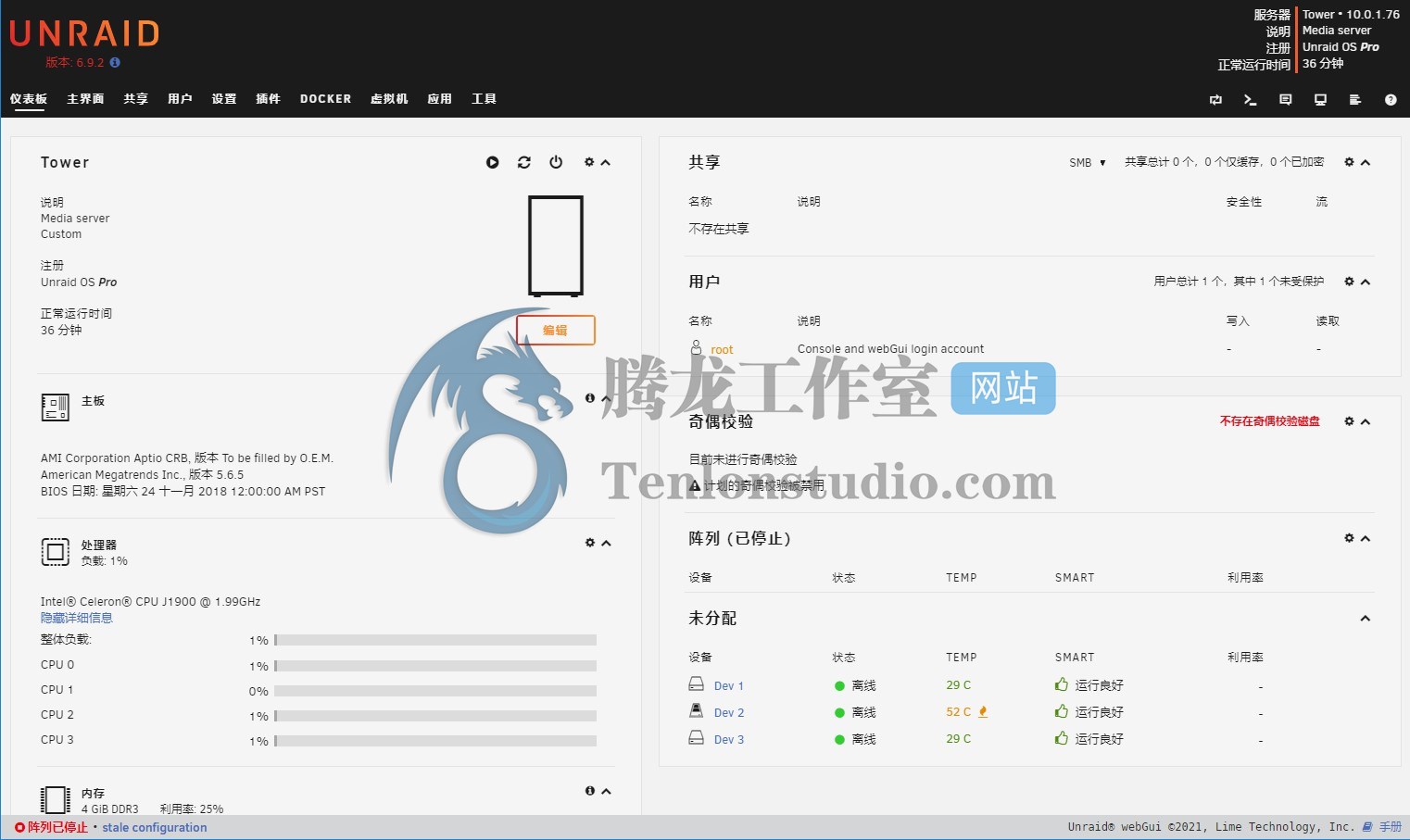Image resolution: width=1410 pixels, height=840 pixels.
Task: Switch to the DOCKER tab
Action: tap(325, 99)
